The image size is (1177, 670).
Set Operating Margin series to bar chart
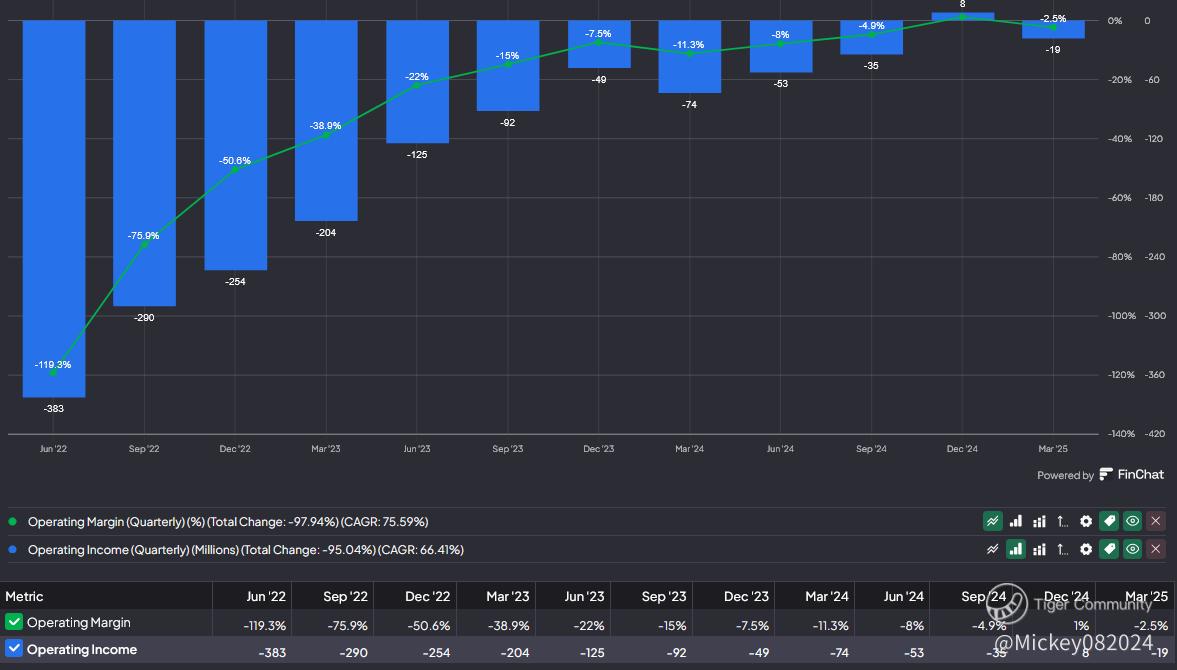tap(1016, 521)
